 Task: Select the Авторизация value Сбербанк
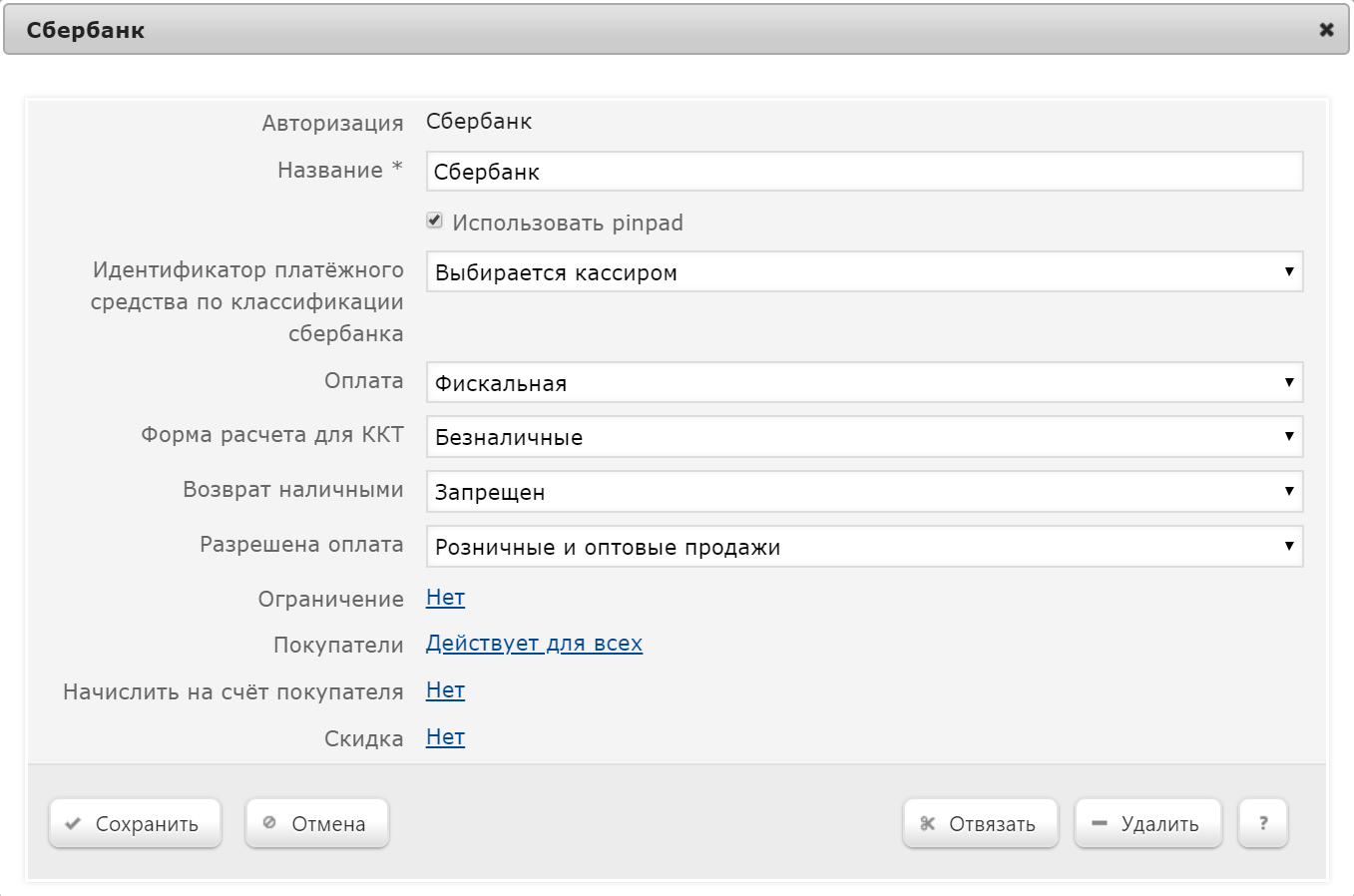coord(479,122)
